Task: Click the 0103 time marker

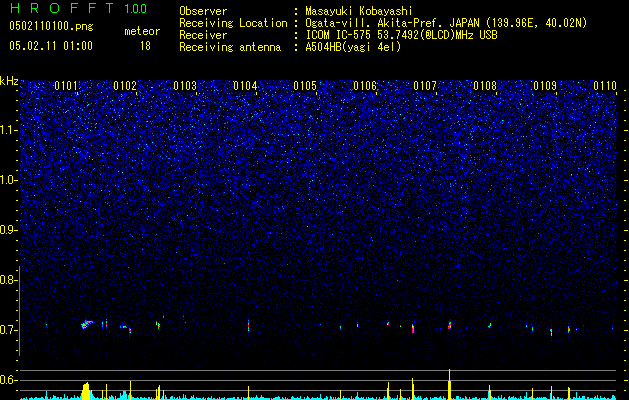Action: tap(185, 86)
